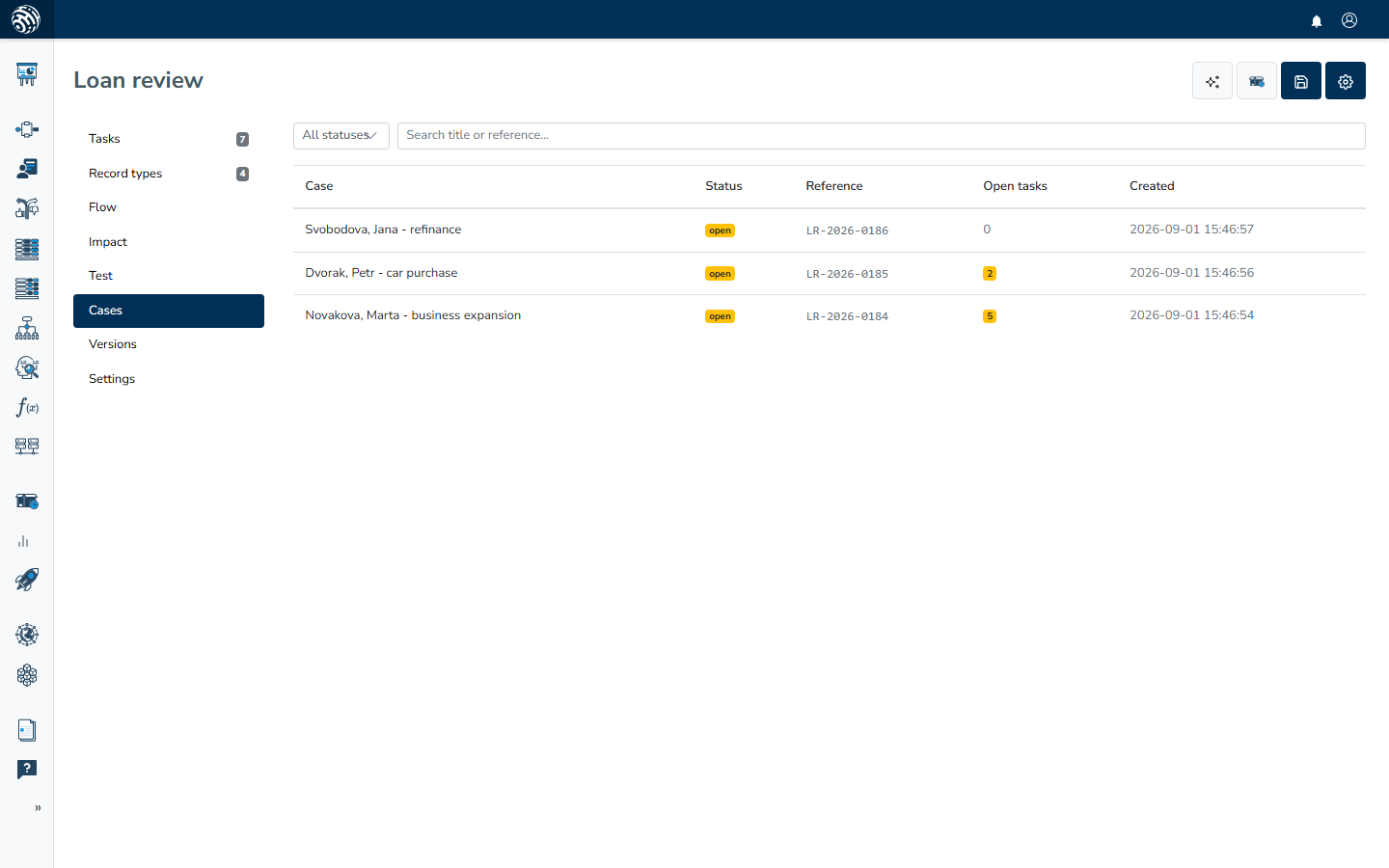Click the Open tasks column header
This screenshot has height=868, width=1389.
pyautogui.click(x=1015, y=186)
